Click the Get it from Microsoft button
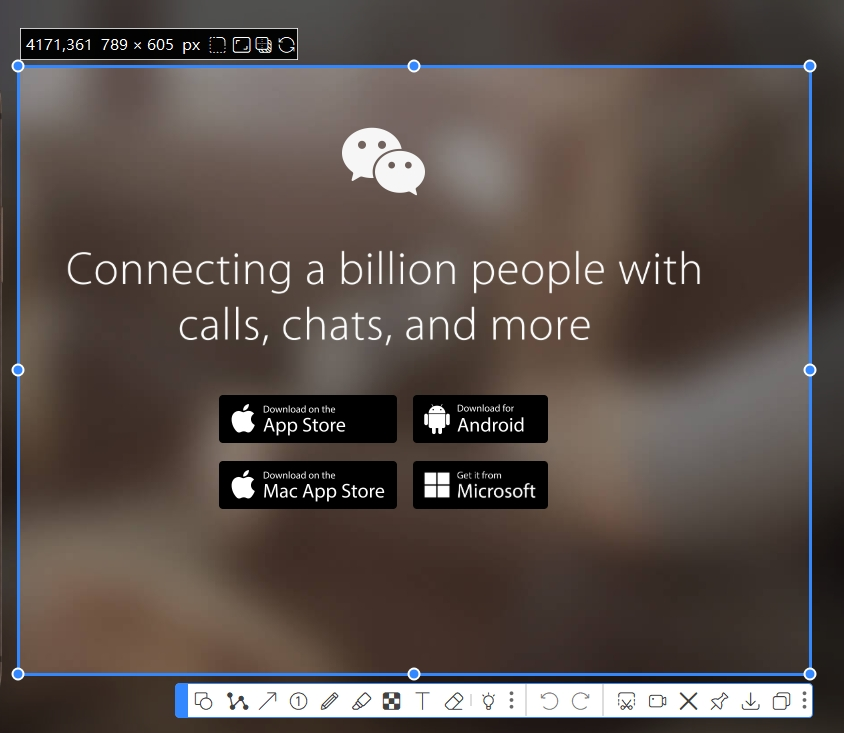Image resolution: width=844 pixels, height=733 pixels. coord(480,485)
